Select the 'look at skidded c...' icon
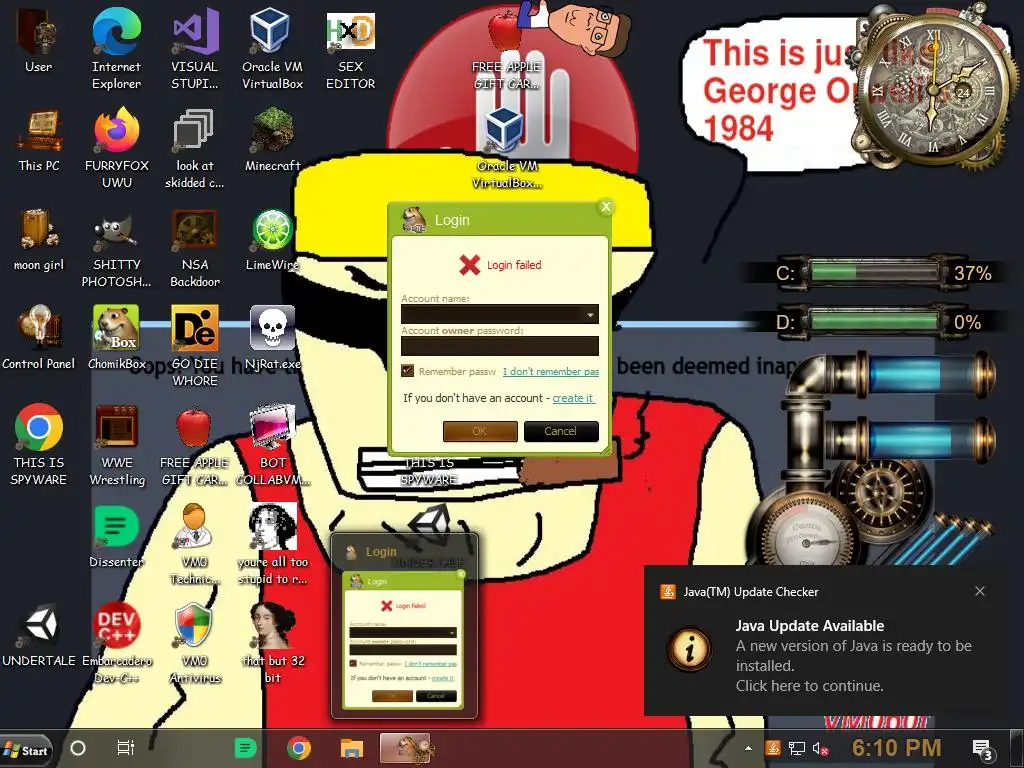This screenshot has width=1024, height=768. coord(195,148)
